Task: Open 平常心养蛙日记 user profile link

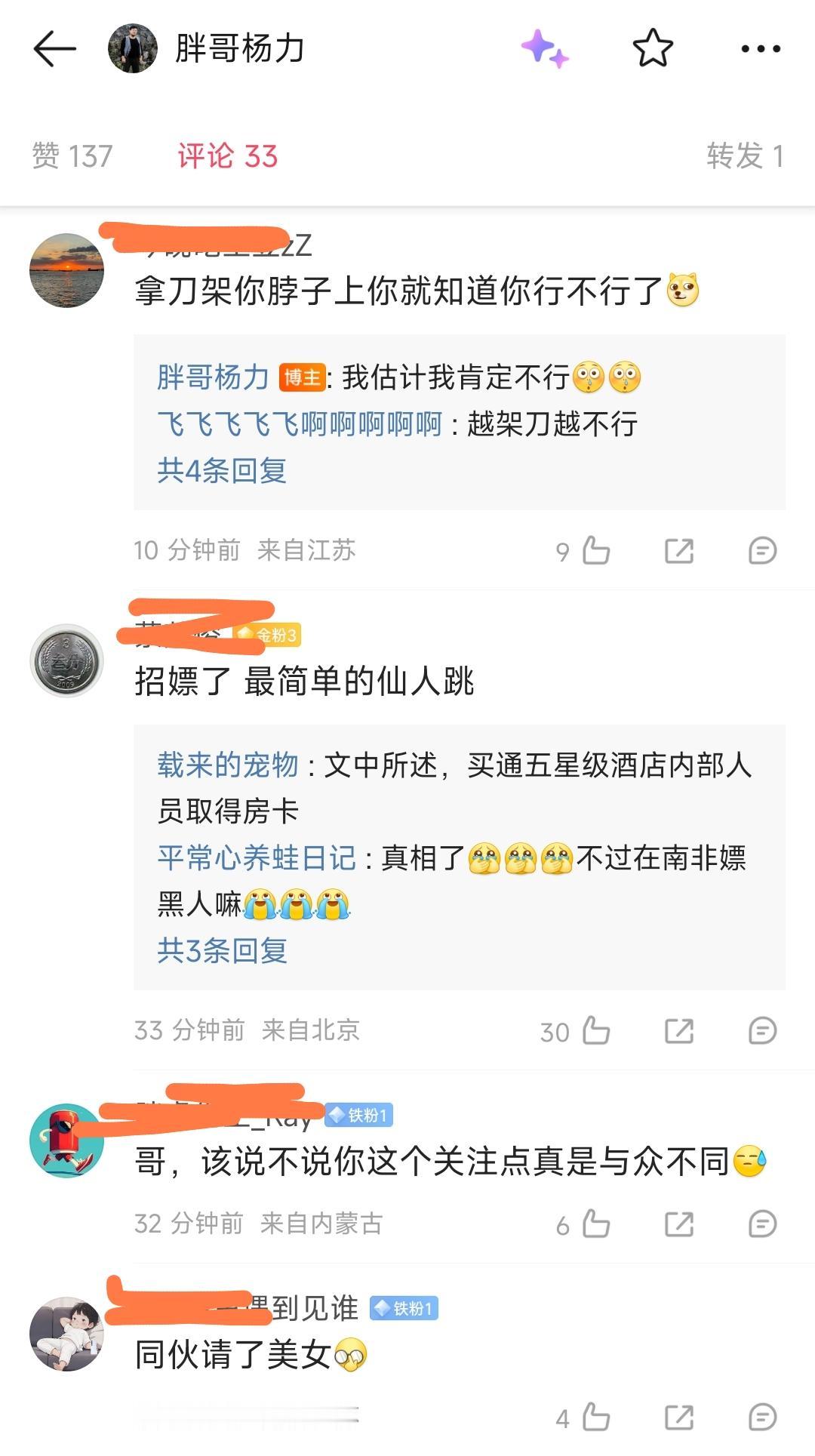Action: pos(257,858)
